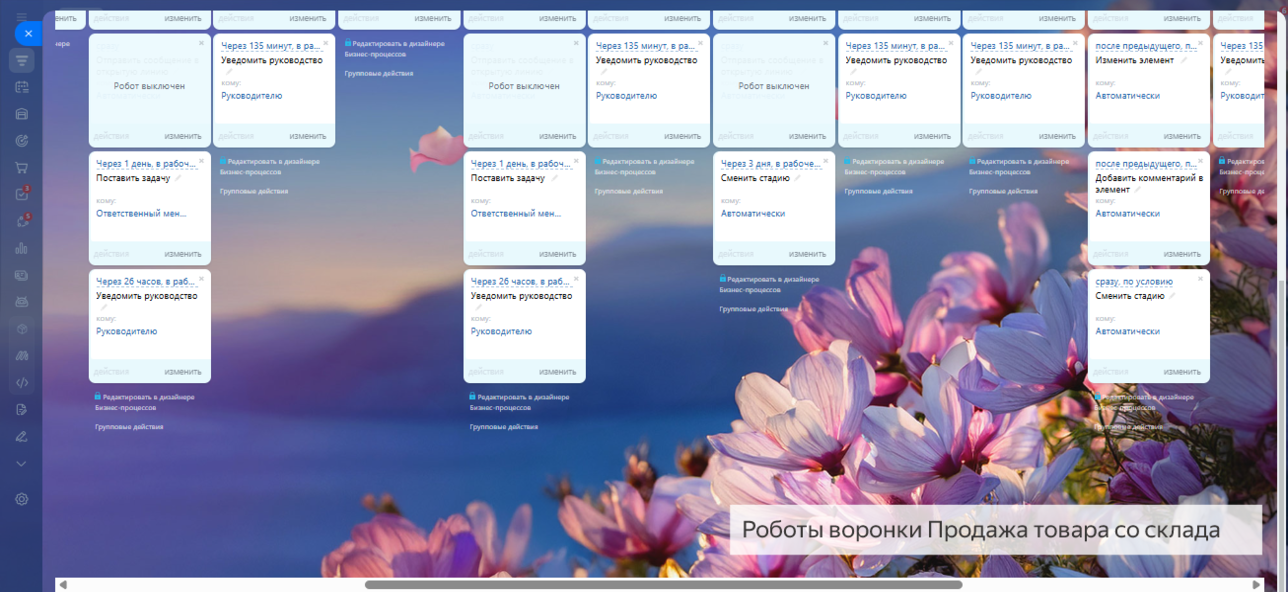Click изменить on the Изменить элемент card

[1182, 136]
